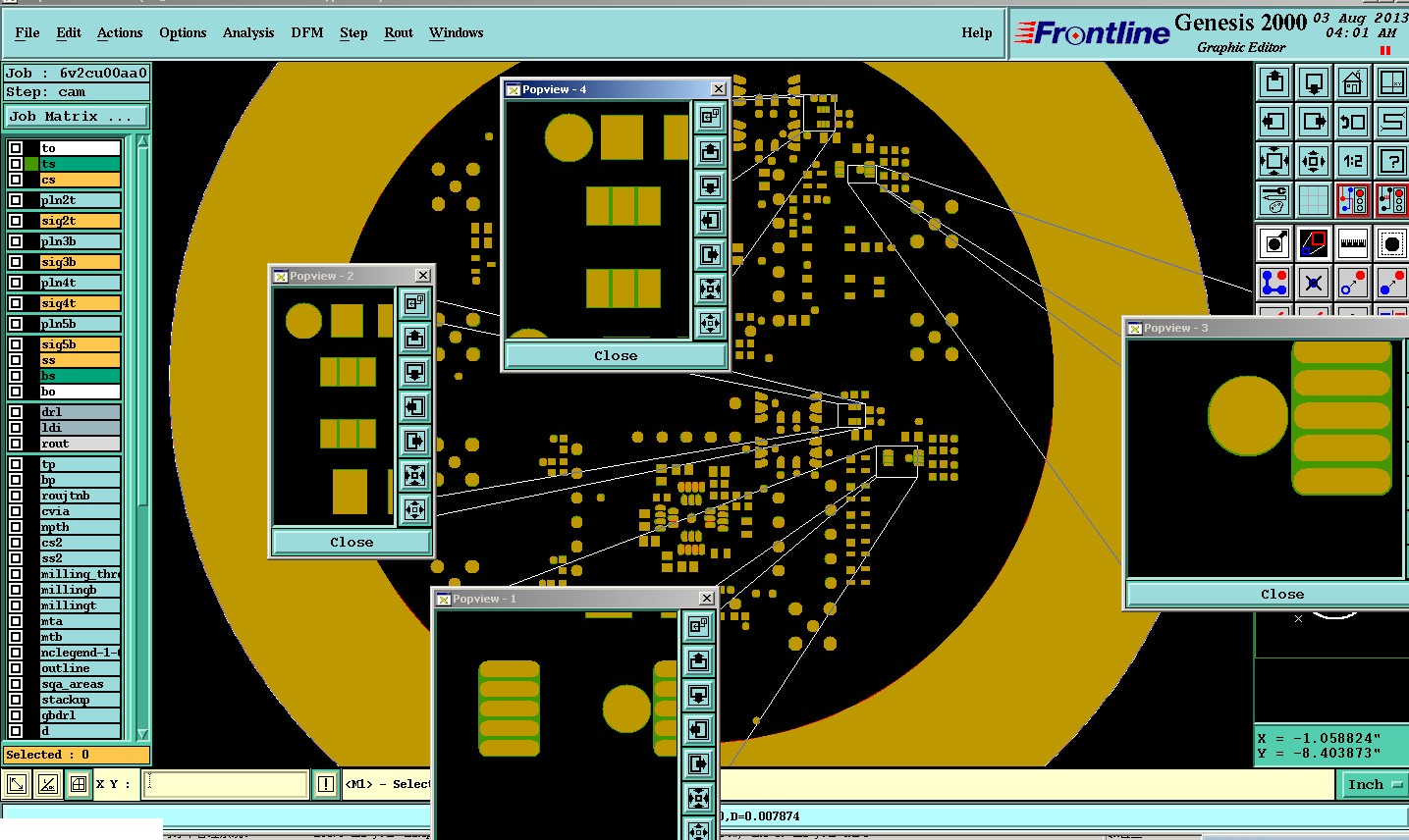Open the Actions menu
Viewport: 1409px width, 840px height.
click(x=120, y=32)
